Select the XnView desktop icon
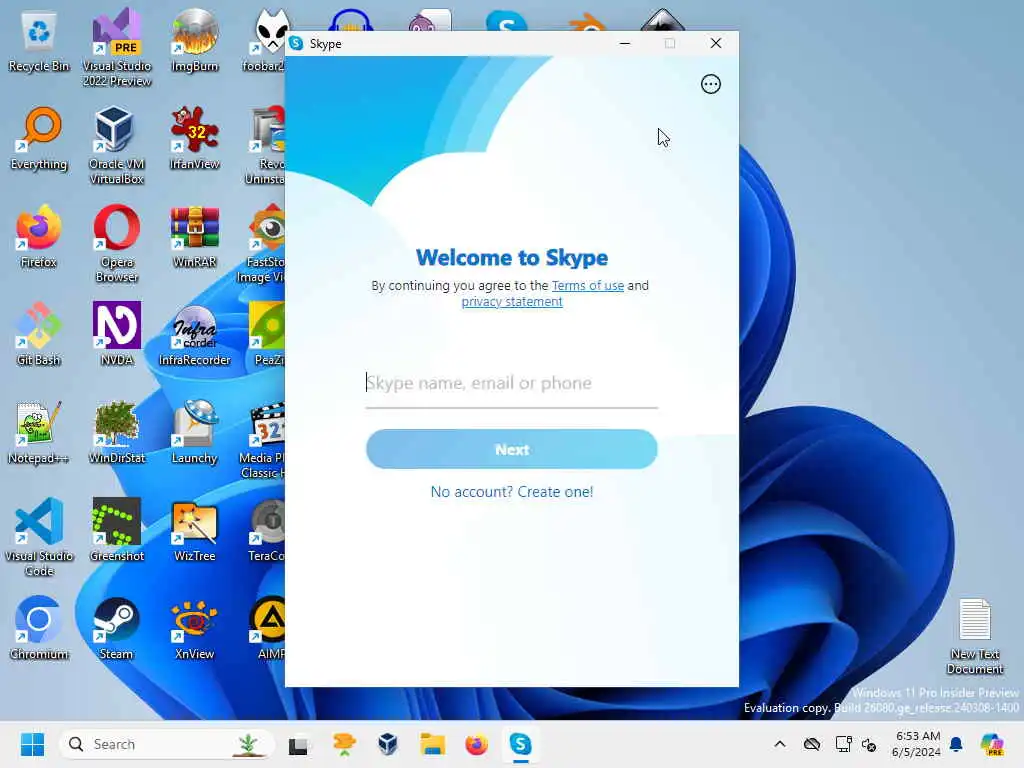This screenshot has width=1024, height=768. coord(195,629)
